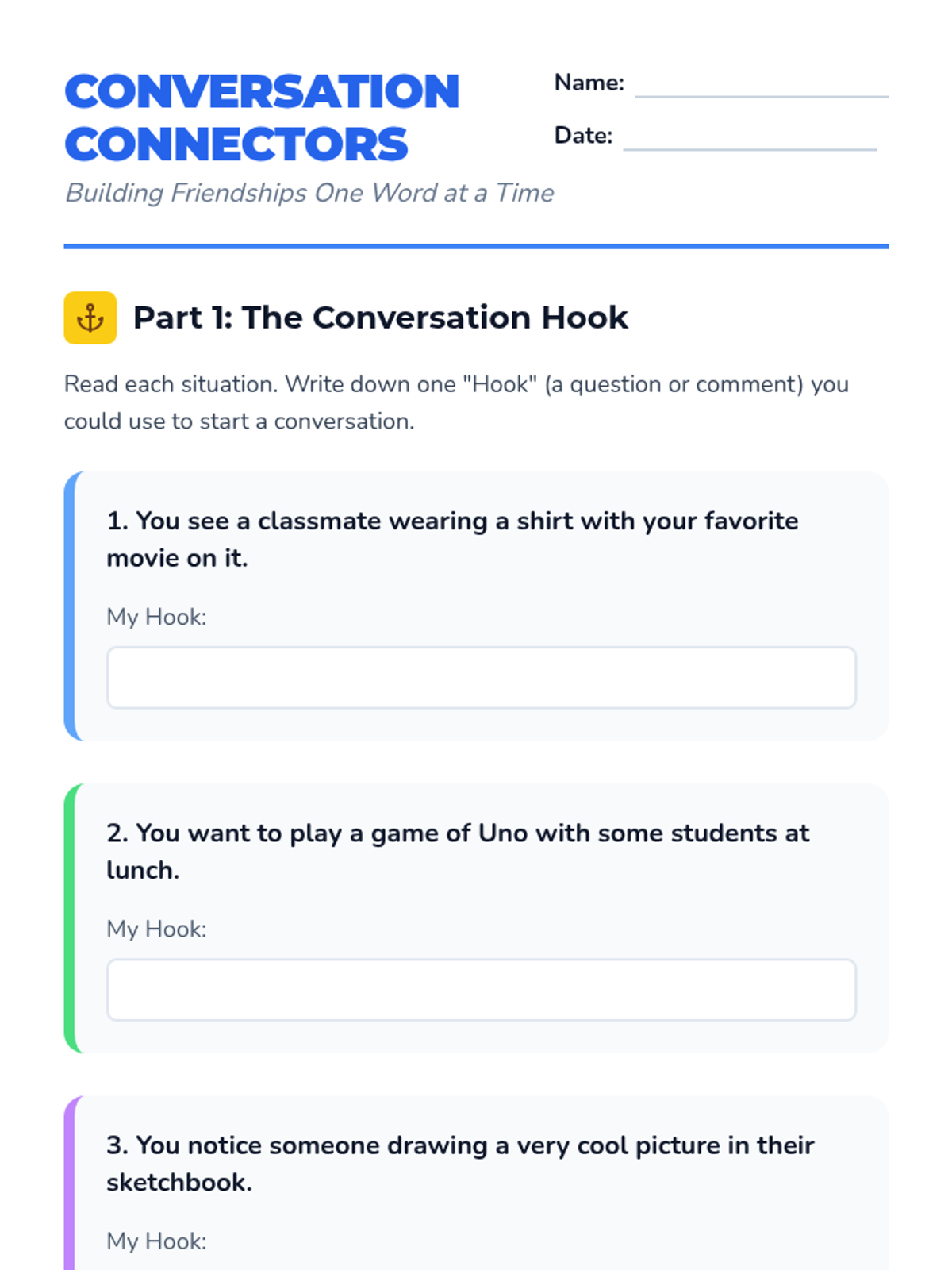Screen dimensions: 952x1270
Task: Click the blue accent bar of card 1
Action: coord(70,606)
